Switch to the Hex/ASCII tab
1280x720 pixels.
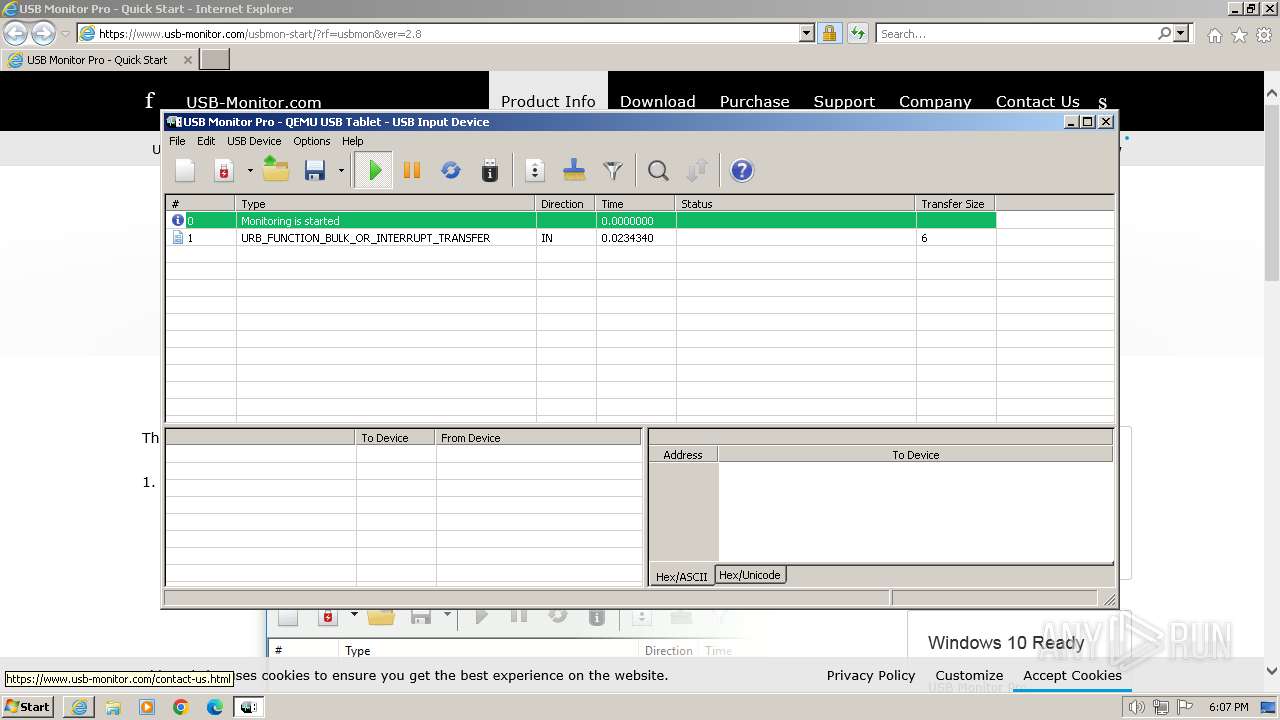point(682,577)
